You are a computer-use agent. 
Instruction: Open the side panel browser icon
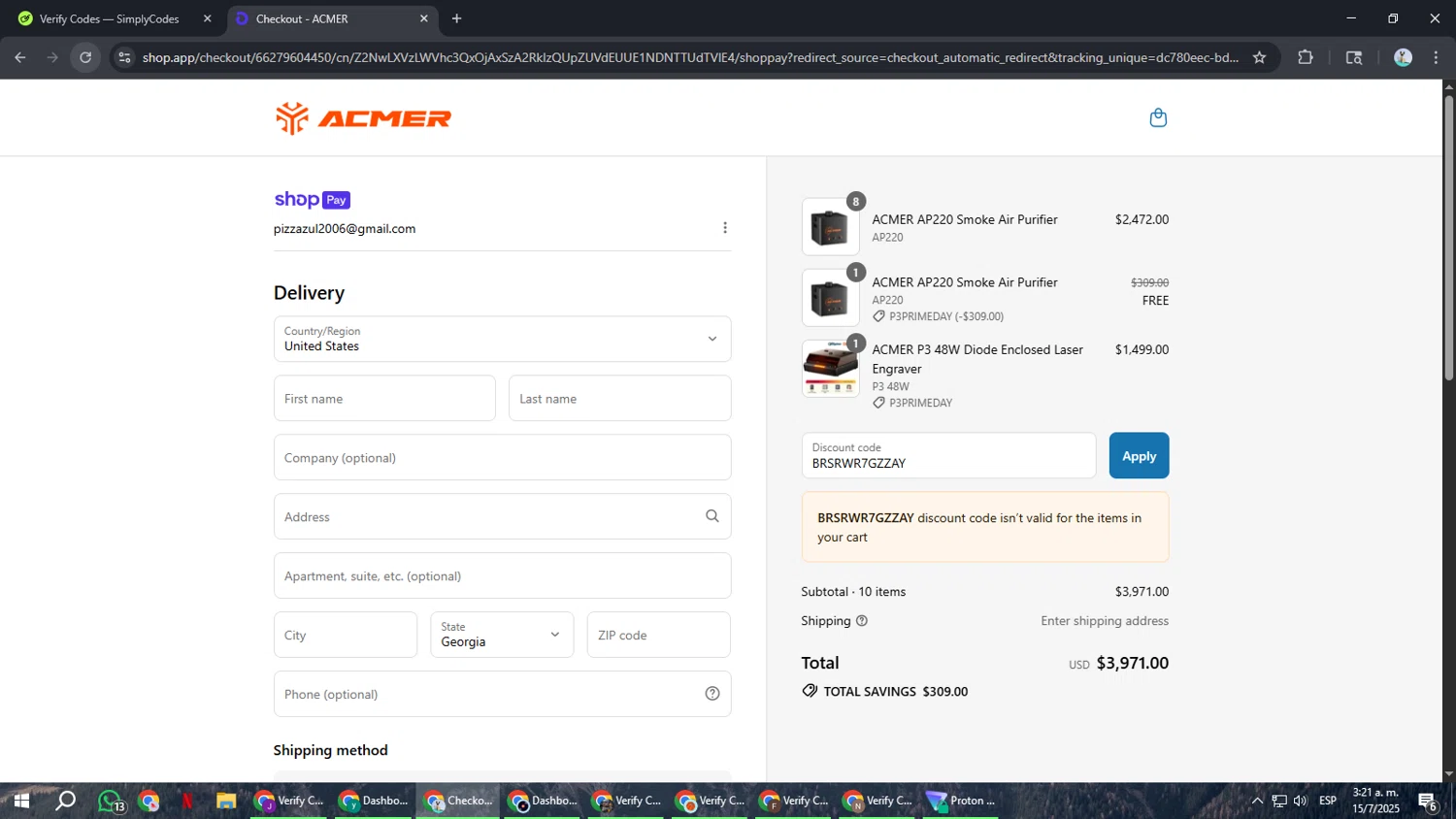point(1354,57)
